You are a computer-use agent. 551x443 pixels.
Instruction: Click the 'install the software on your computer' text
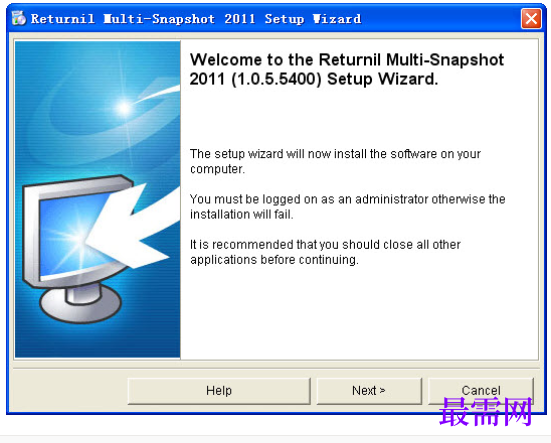point(335,161)
